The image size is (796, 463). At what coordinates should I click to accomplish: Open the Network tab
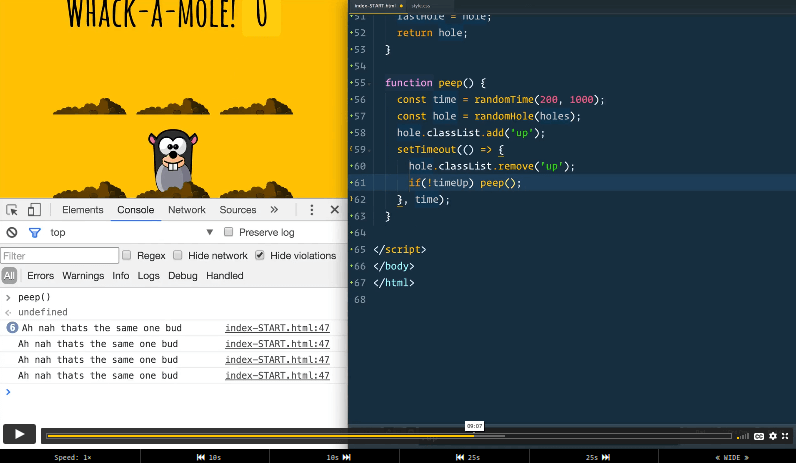187,210
